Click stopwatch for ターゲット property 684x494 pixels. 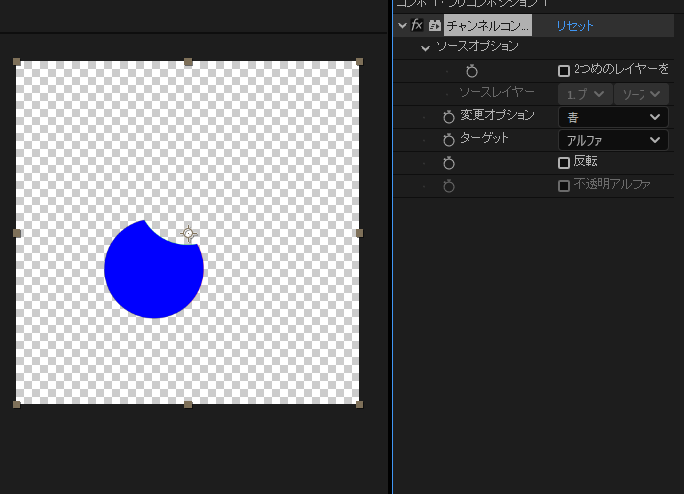tap(449, 140)
